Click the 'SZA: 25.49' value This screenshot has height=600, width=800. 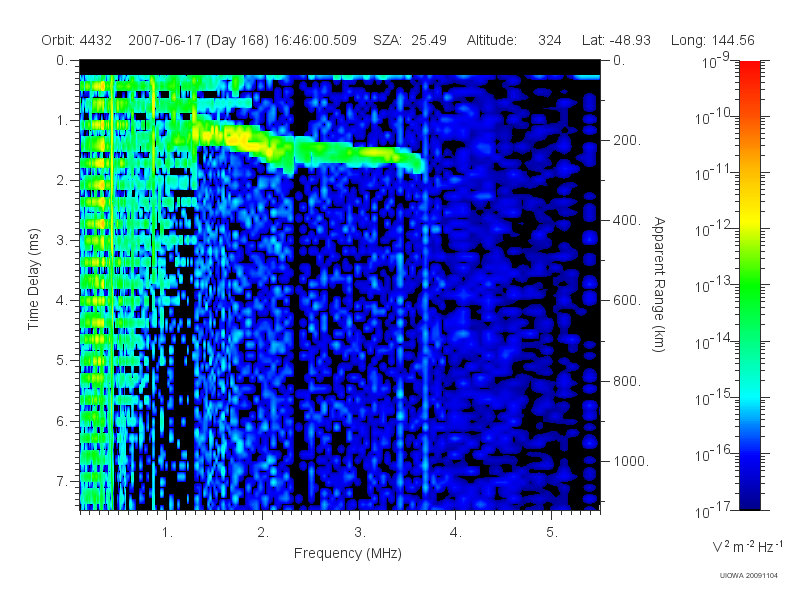click(x=410, y=40)
